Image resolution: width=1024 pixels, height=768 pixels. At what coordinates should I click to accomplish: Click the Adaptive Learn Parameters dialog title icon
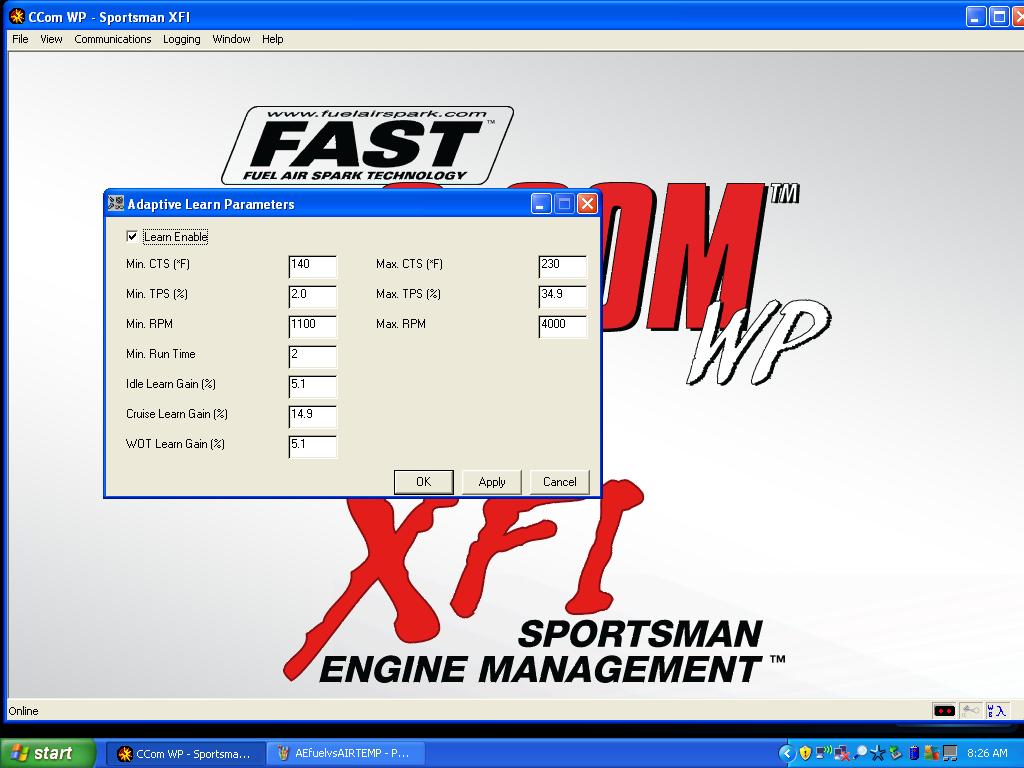[x=116, y=204]
